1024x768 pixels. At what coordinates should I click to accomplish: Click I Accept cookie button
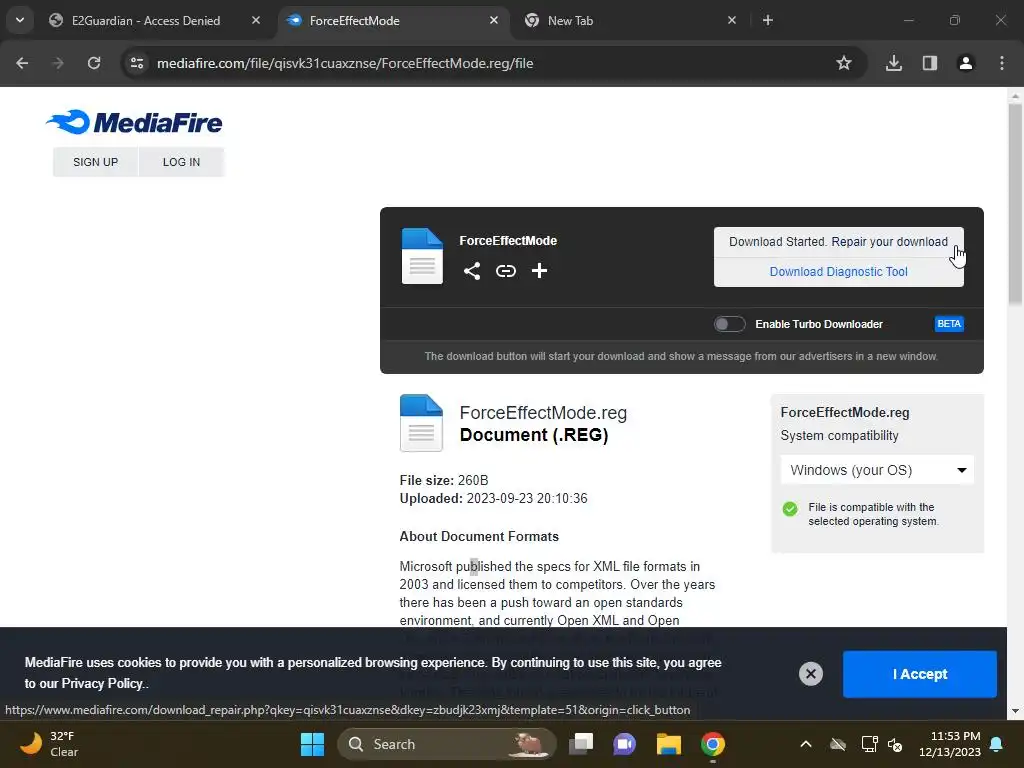click(x=920, y=674)
